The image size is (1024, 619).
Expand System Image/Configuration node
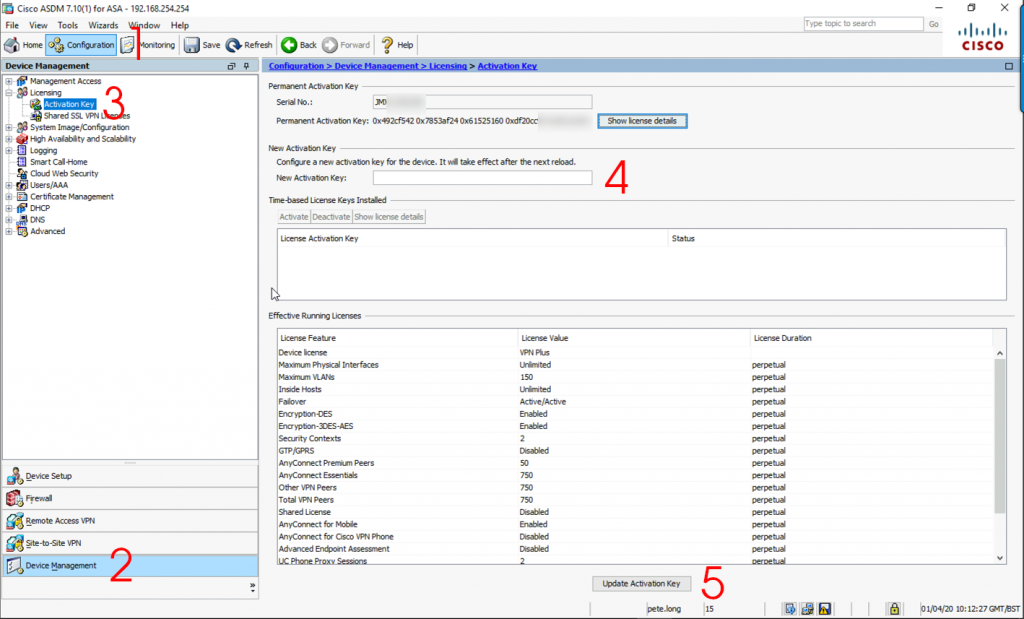[x=8, y=127]
